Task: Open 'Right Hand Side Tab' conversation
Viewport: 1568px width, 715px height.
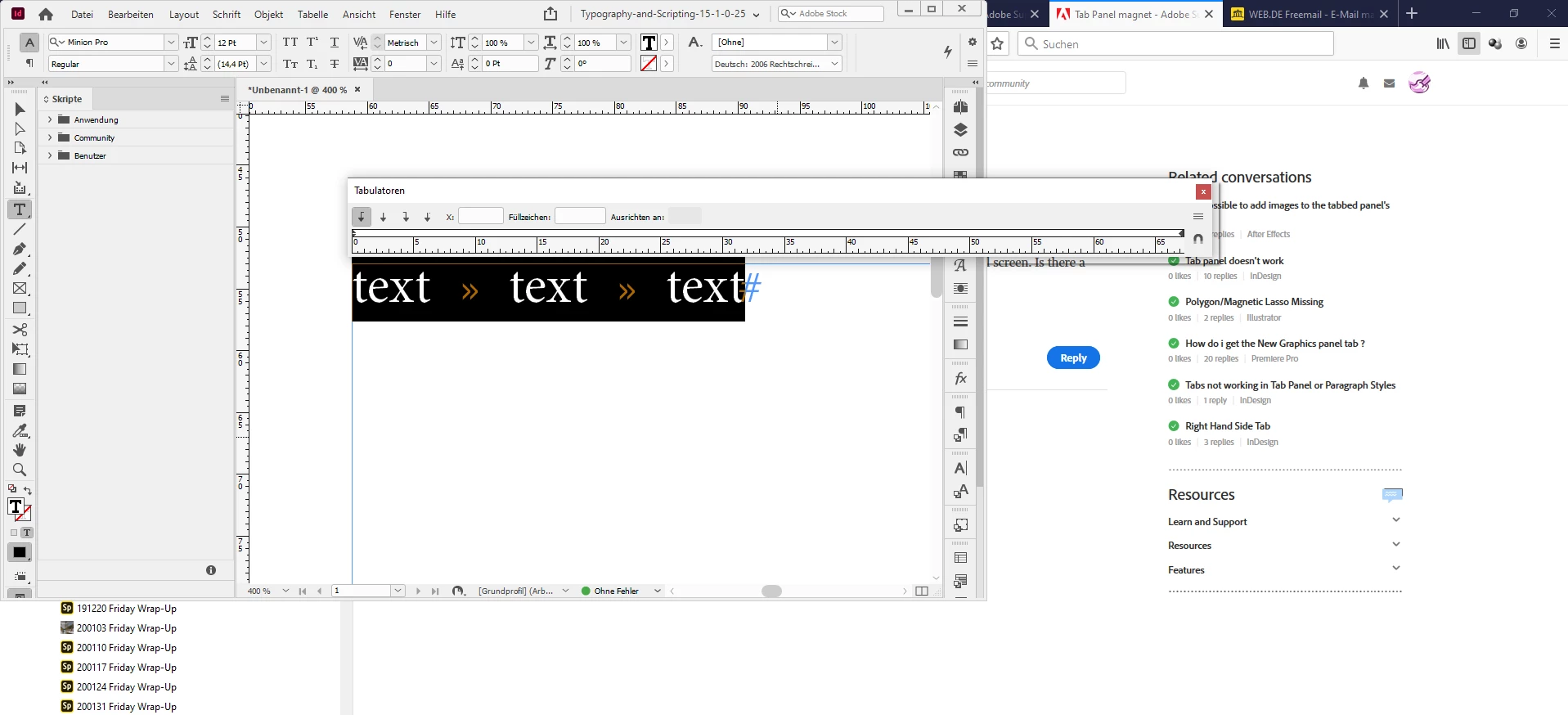Action: pos(1228,426)
